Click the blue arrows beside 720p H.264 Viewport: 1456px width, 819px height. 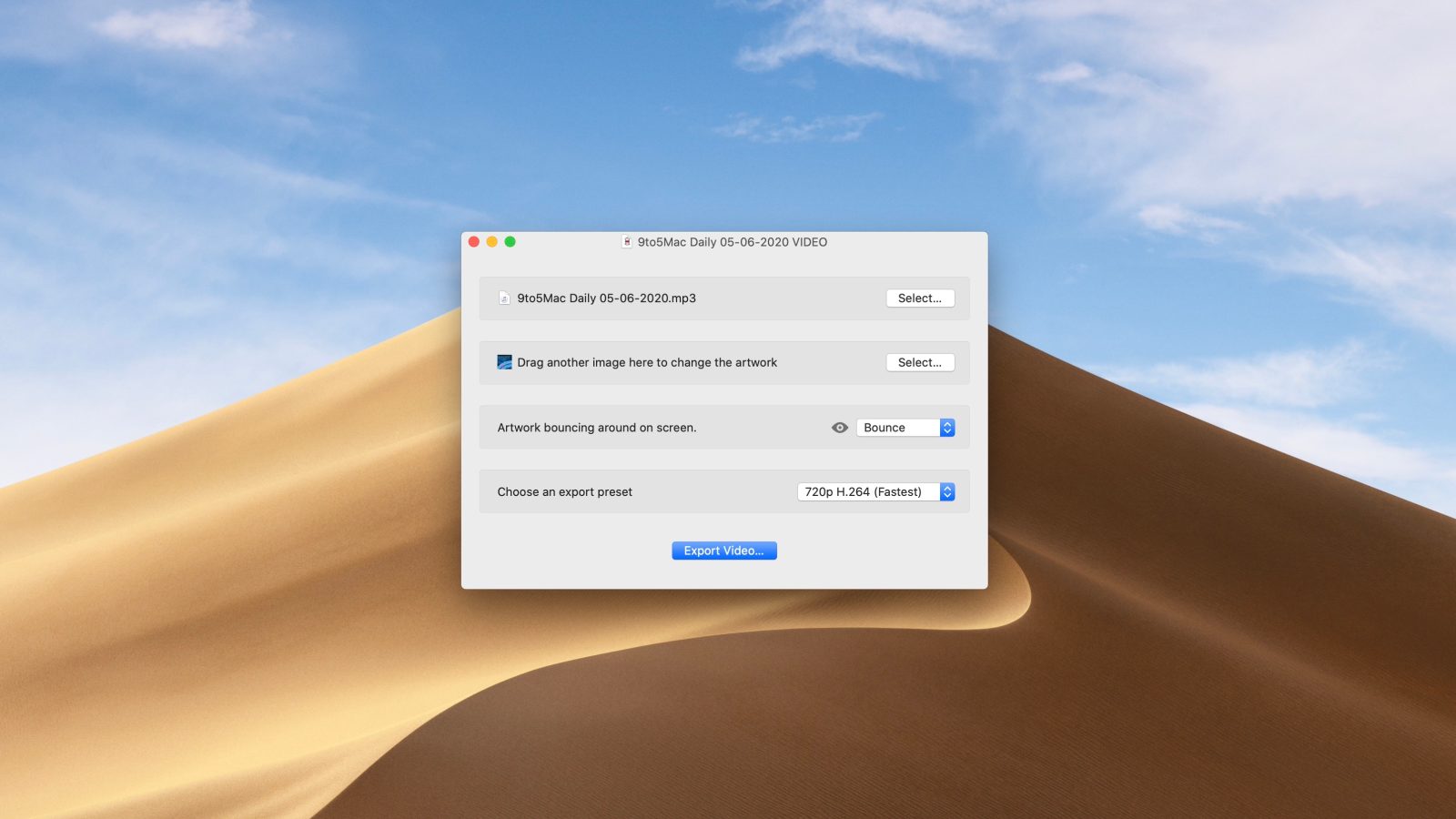947,492
